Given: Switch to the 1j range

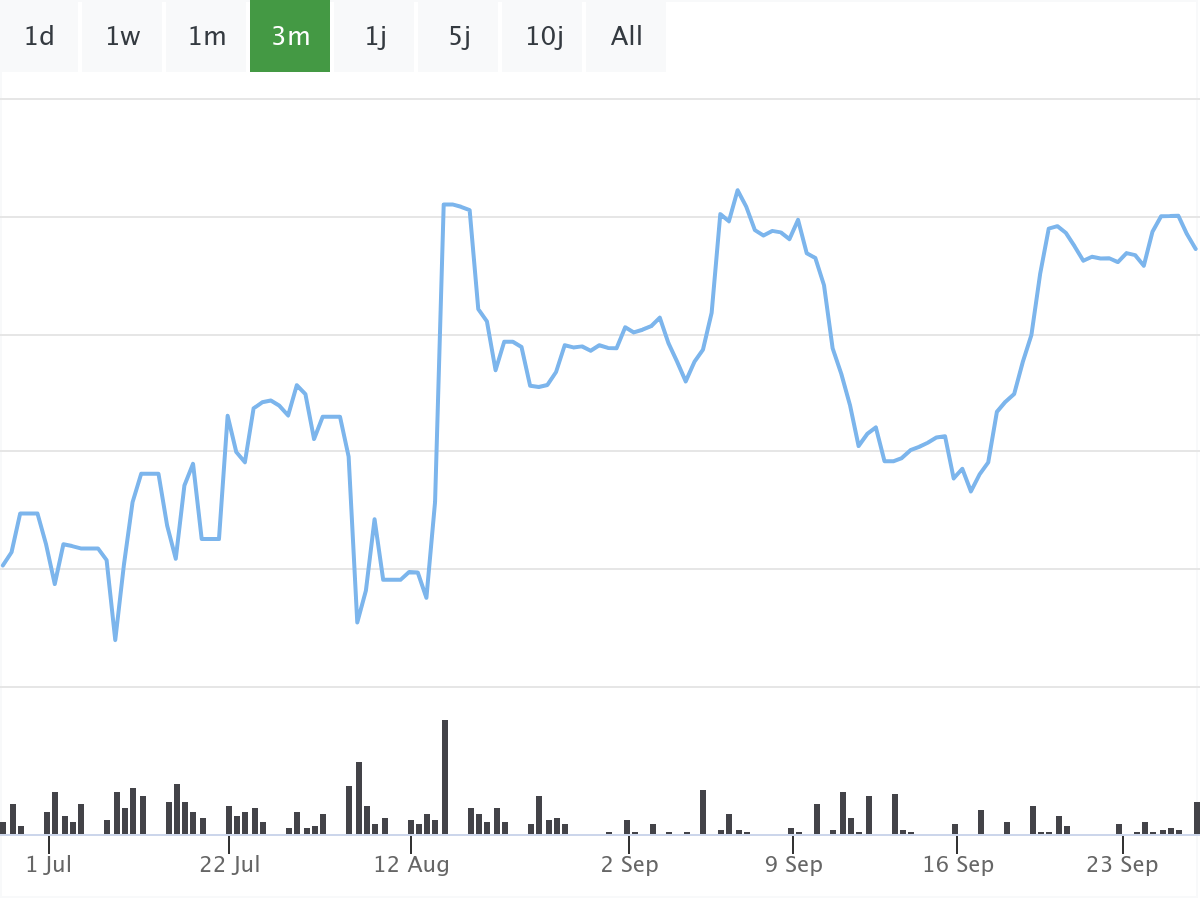Looking at the screenshot, I should 375,37.
